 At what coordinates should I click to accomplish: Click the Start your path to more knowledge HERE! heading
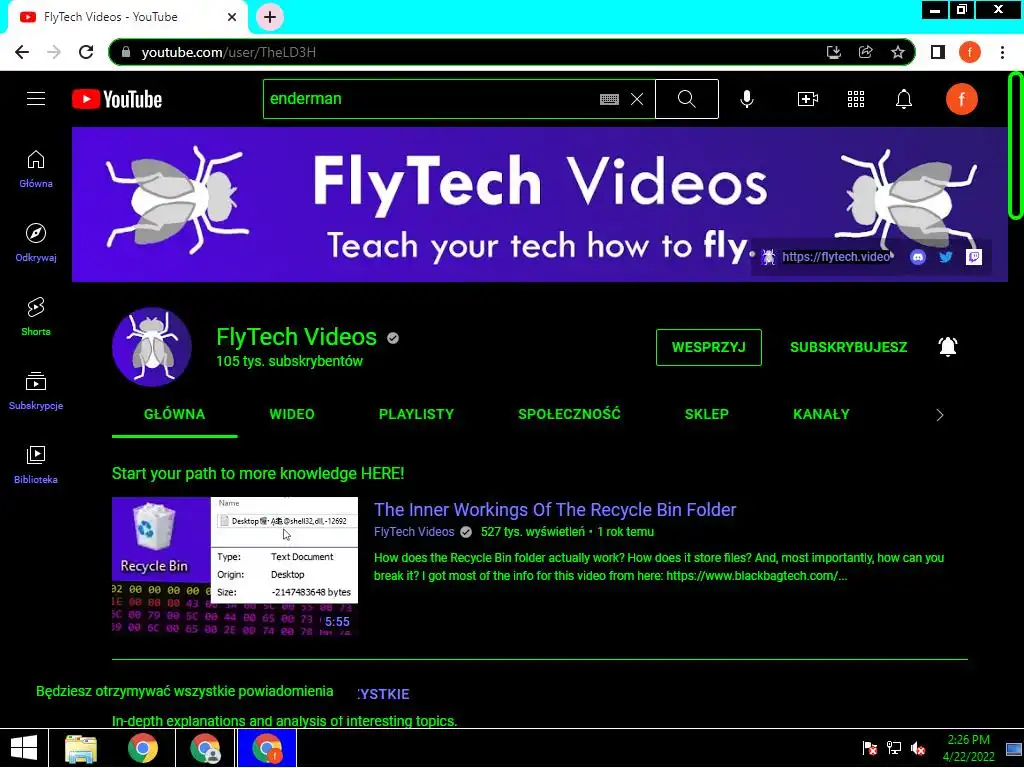[258, 473]
